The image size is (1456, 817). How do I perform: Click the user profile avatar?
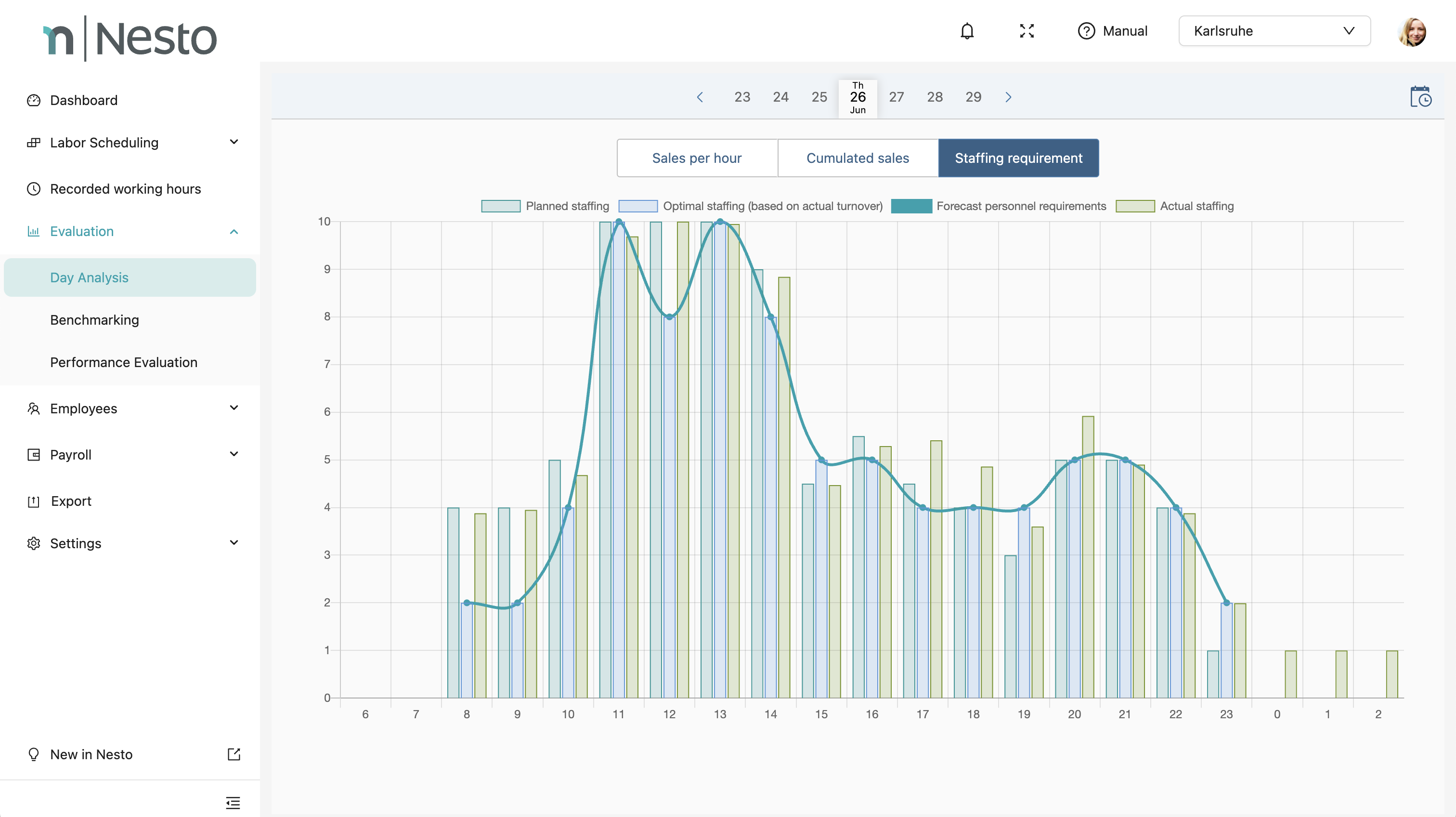[1411, 32]
